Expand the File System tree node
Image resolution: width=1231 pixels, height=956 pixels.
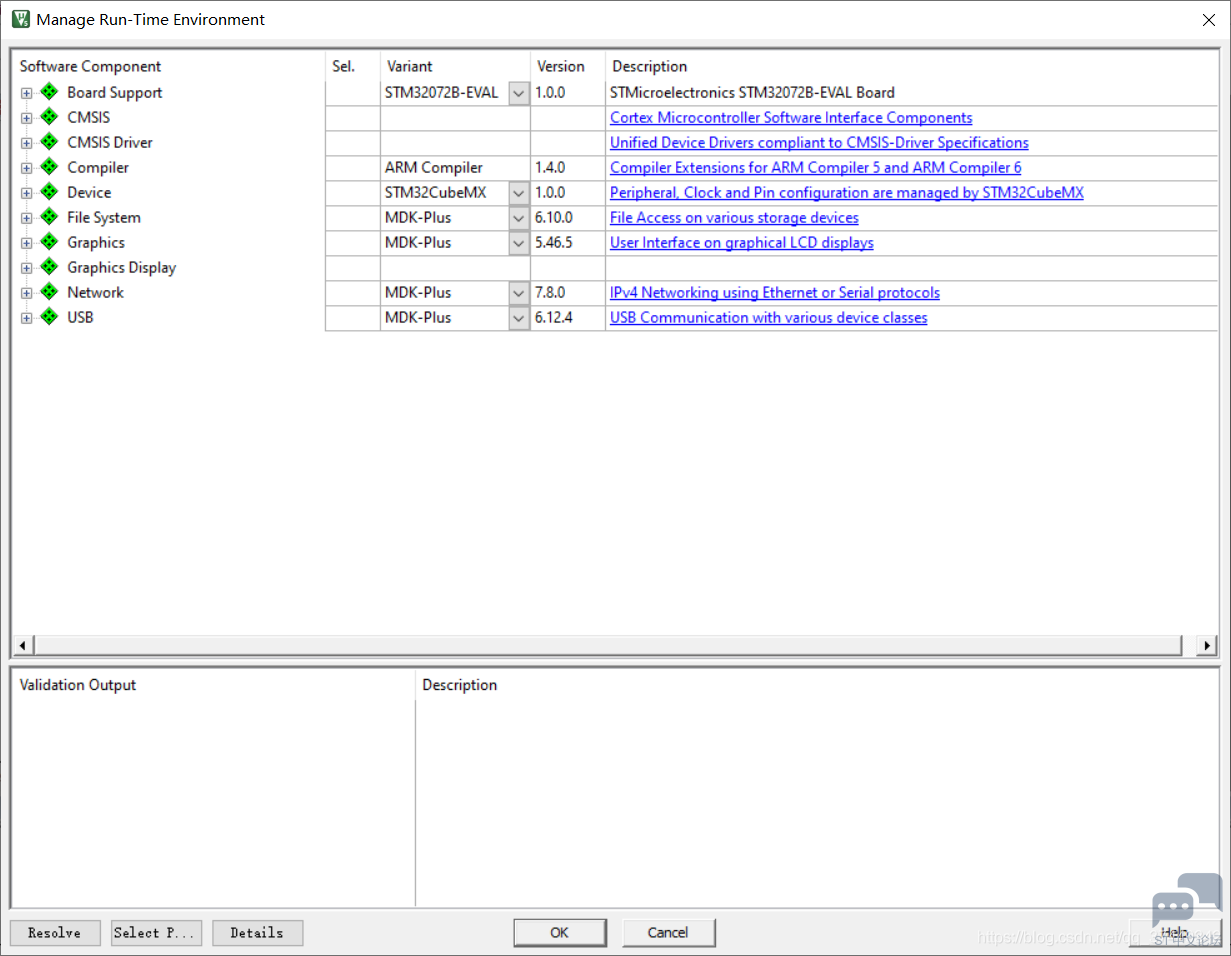(27, 218)
